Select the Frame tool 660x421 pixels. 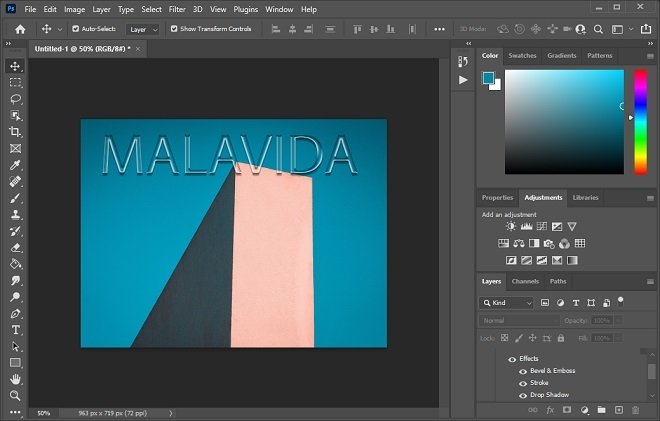[x=15, y=148]
